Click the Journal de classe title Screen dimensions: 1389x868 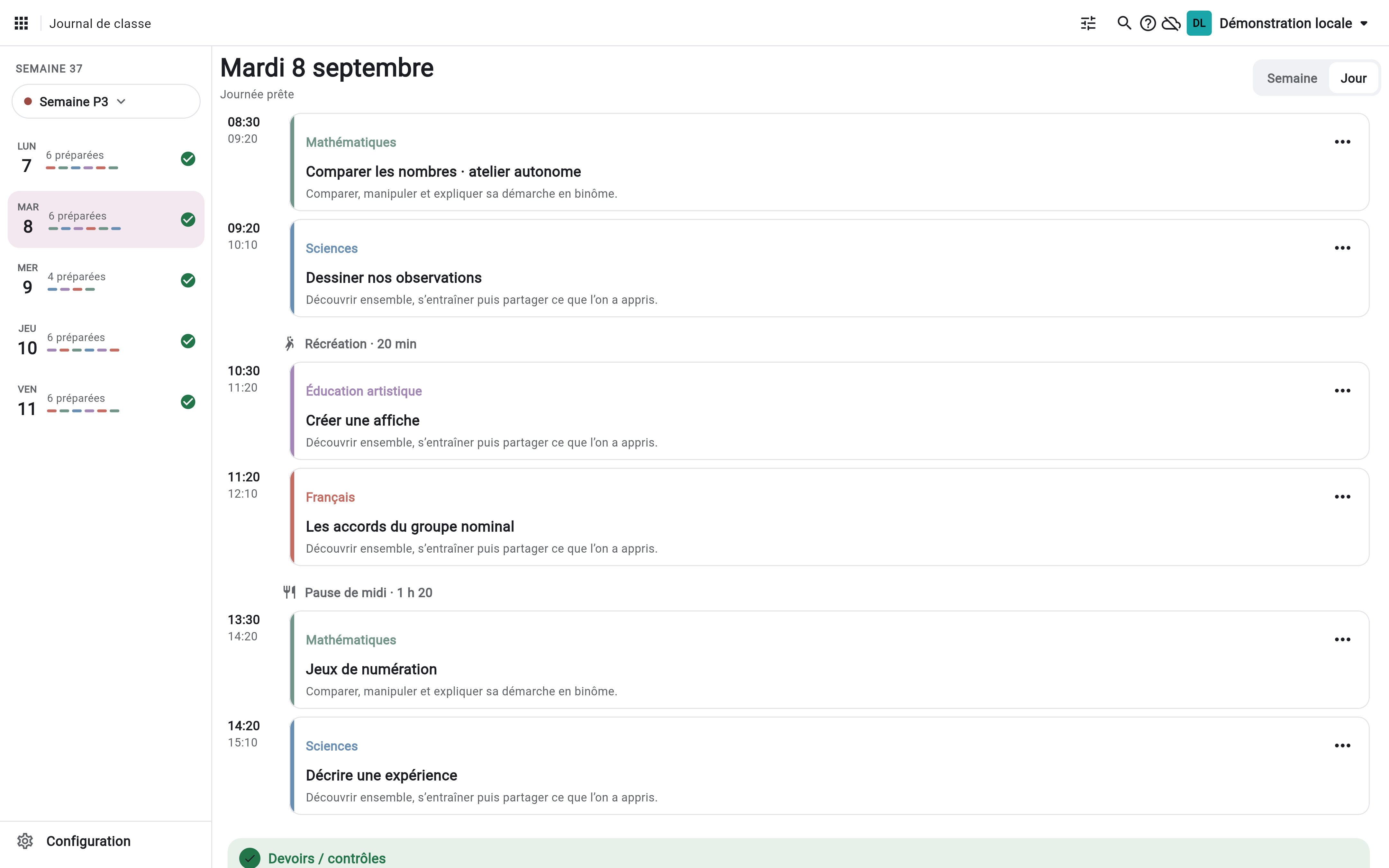pos(100,23)
